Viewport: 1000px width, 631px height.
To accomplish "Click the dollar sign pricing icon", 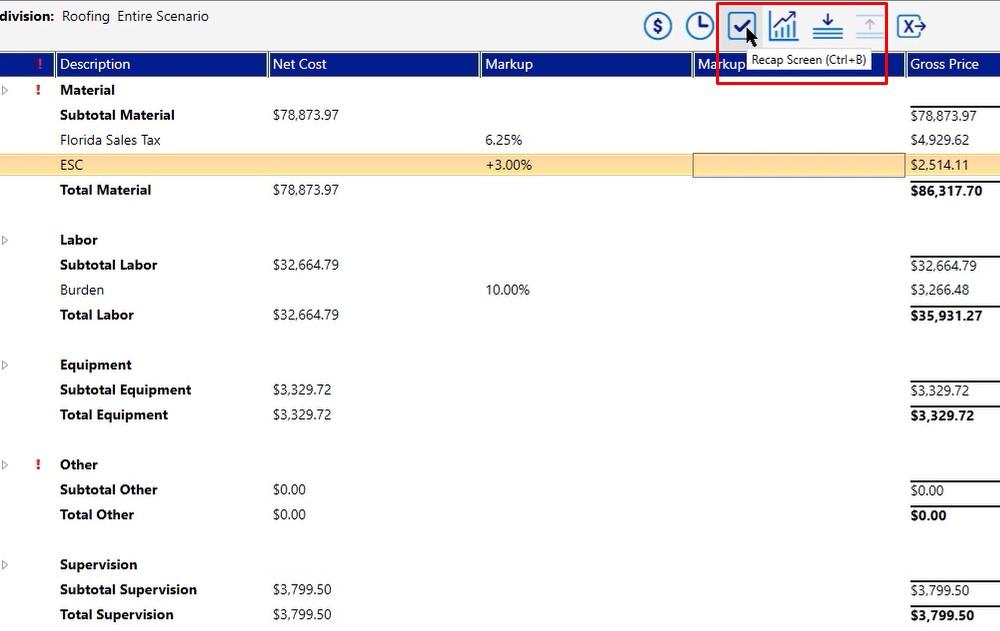I will 658,27.
